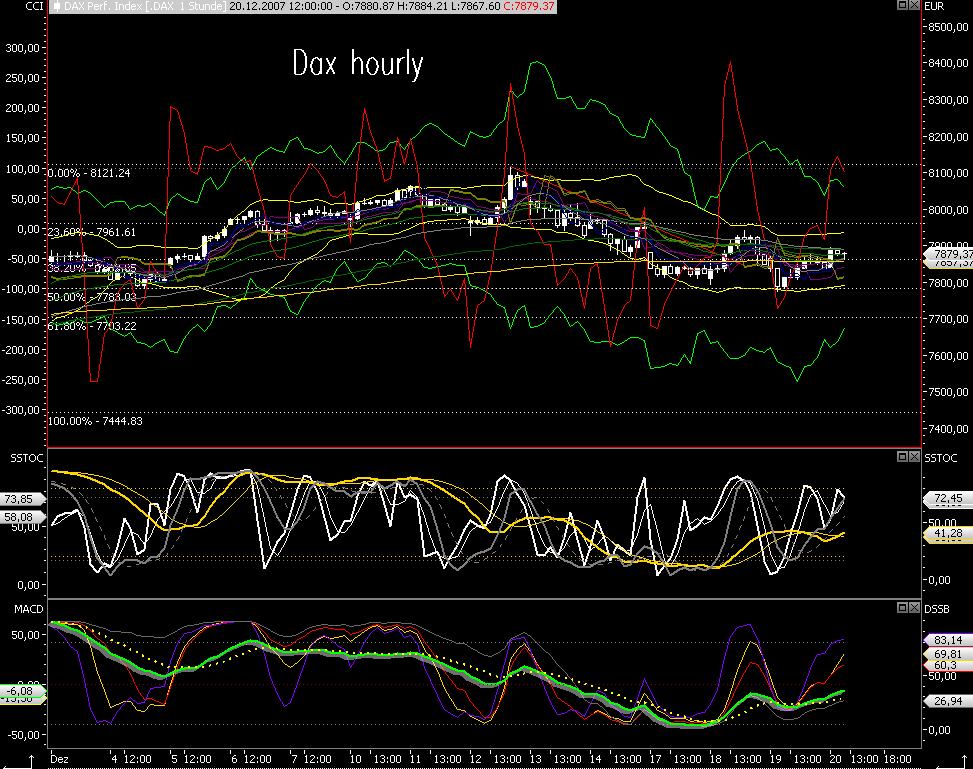Click the '7400,00' price axis label

948,428
